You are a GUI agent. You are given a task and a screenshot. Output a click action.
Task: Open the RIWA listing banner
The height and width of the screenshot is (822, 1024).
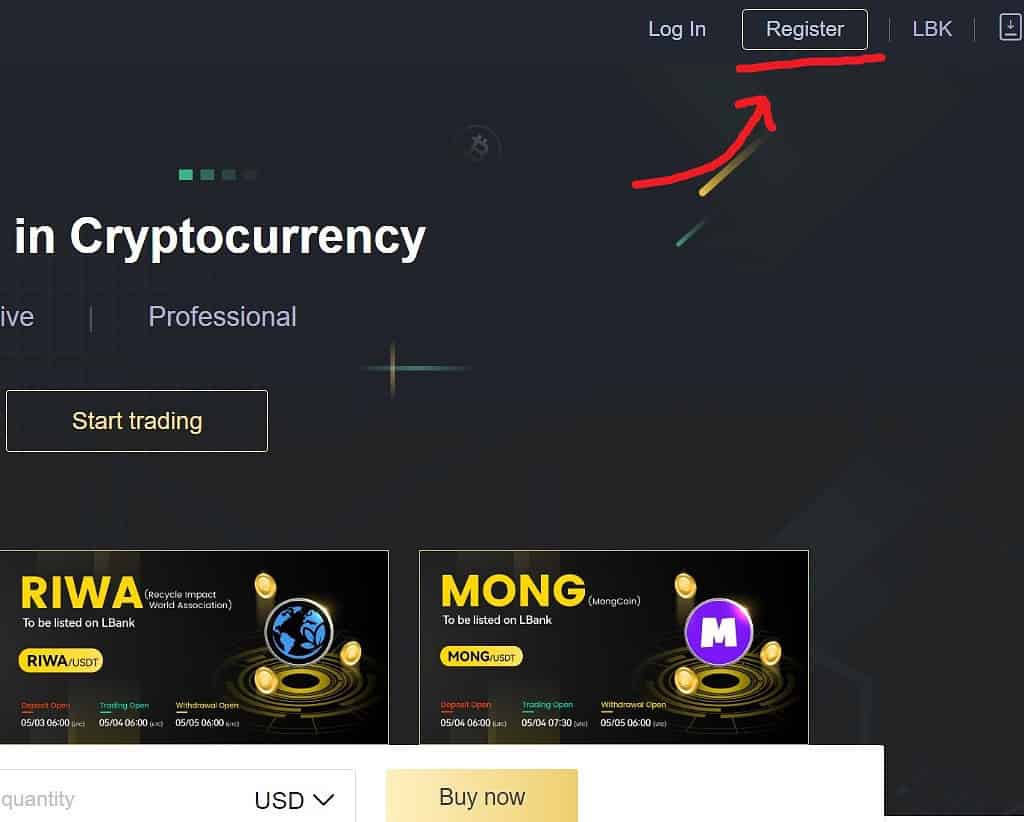194,647
